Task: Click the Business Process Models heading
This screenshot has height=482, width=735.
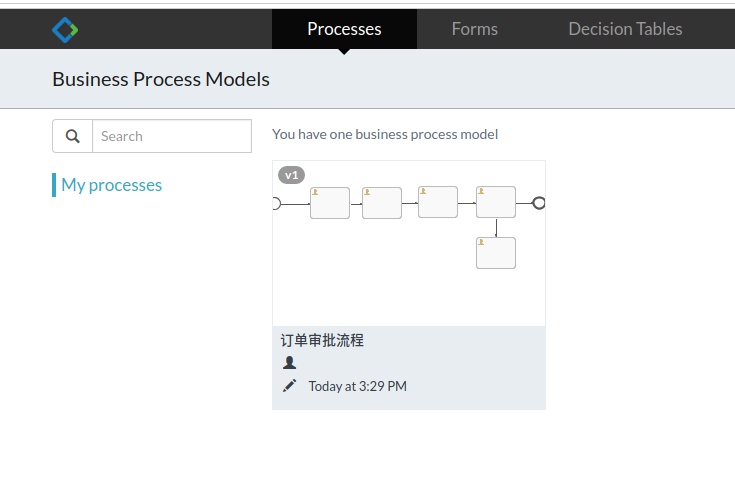Action: click(161, 79)
